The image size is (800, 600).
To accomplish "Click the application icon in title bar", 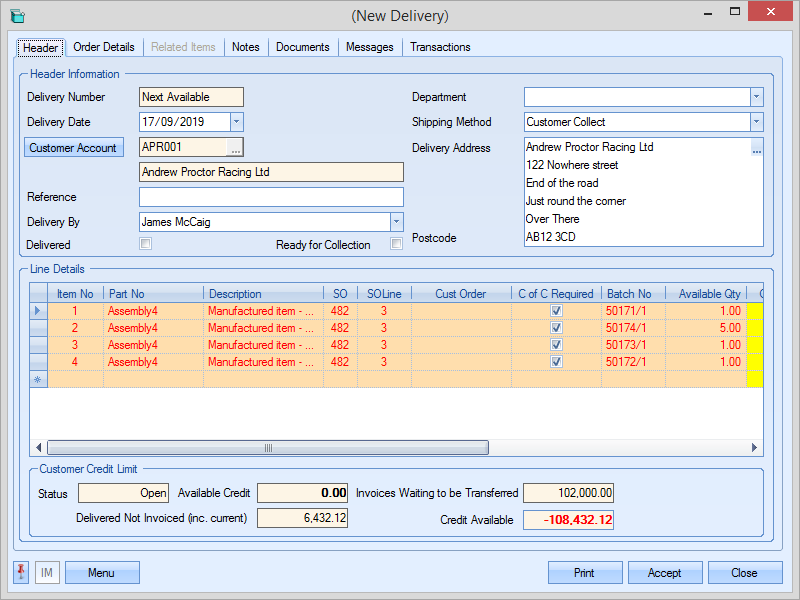I will click(17, 16).
